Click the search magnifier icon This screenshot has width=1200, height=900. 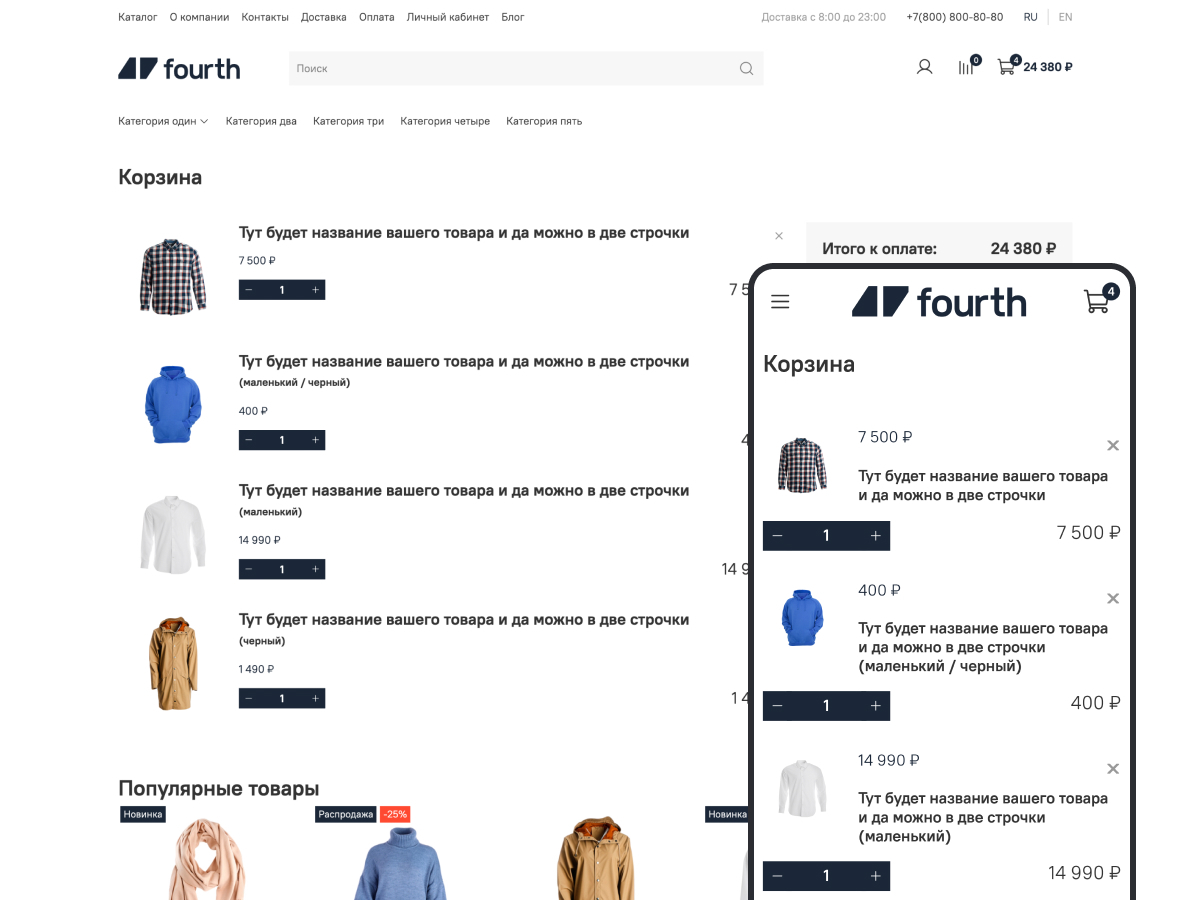tap(746, 69)
